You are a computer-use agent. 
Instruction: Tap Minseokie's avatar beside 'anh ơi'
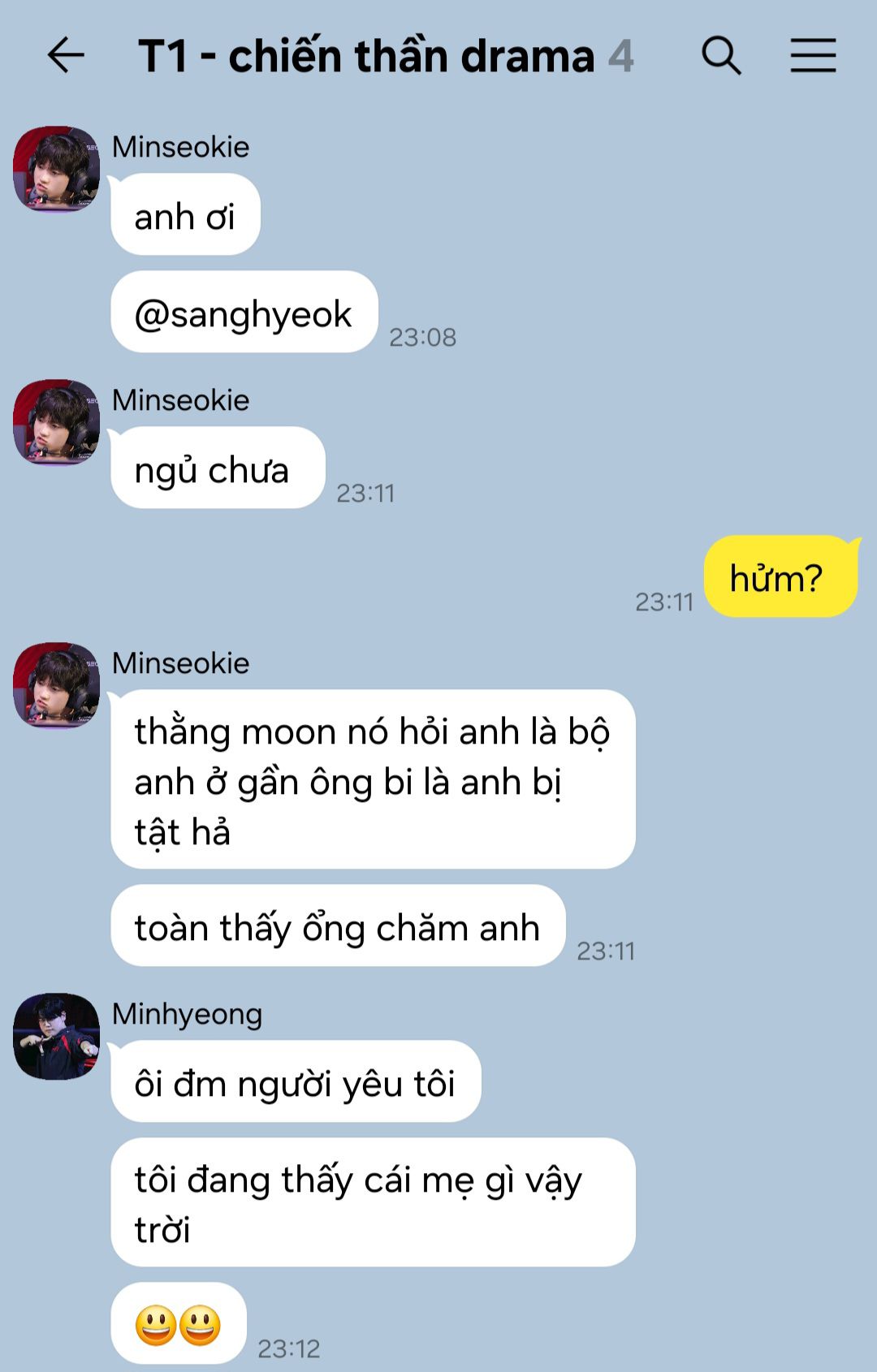(x=57, y=169)
